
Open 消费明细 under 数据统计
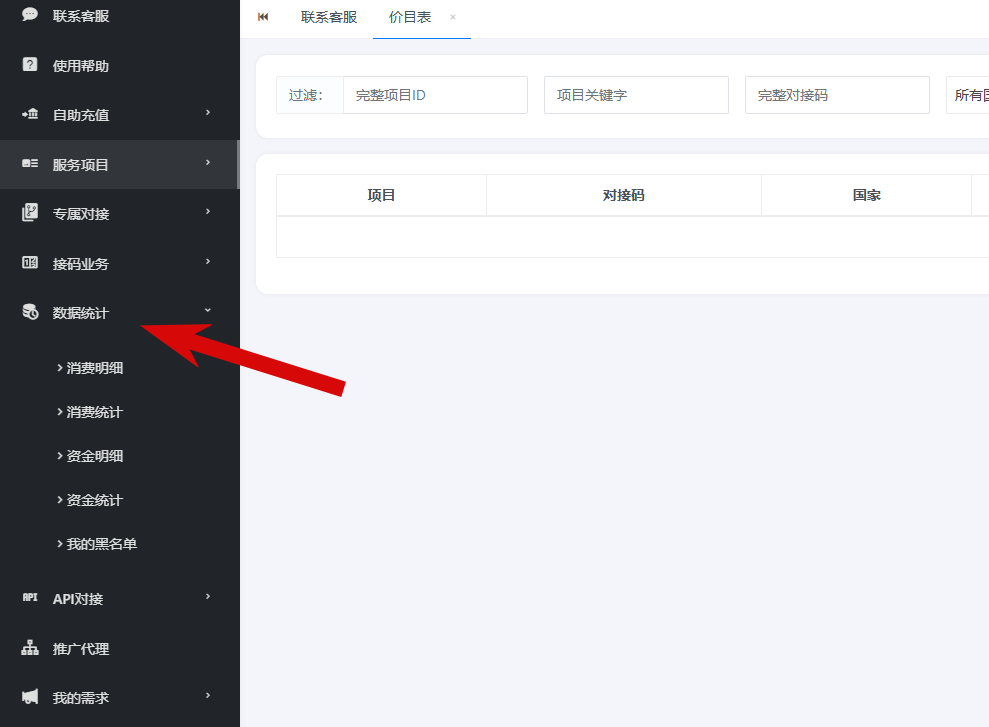[95, 368]
